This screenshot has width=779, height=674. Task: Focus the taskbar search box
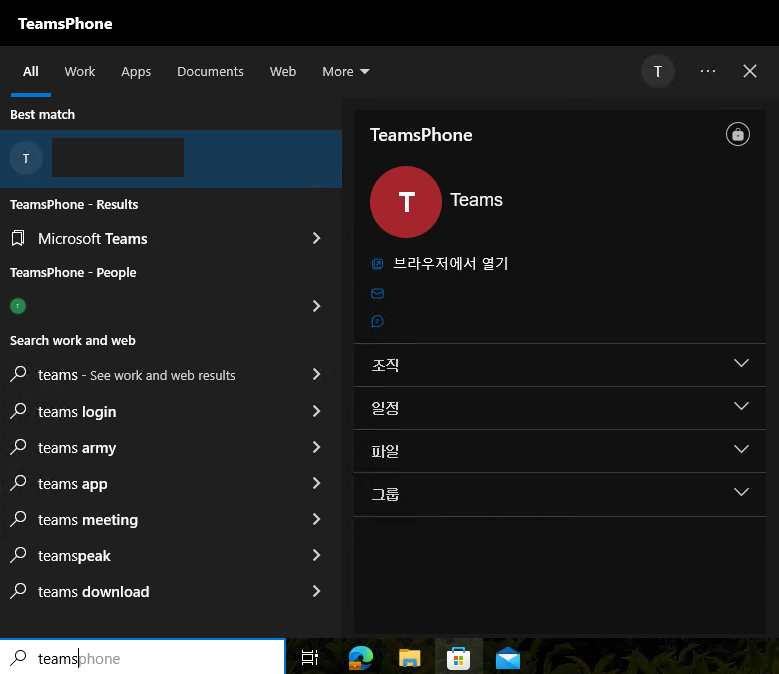click(143, 658)
